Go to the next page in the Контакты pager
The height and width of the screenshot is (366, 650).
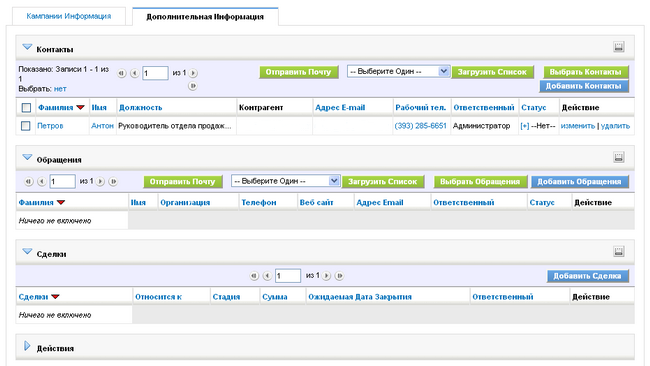(x=193, y=73)
